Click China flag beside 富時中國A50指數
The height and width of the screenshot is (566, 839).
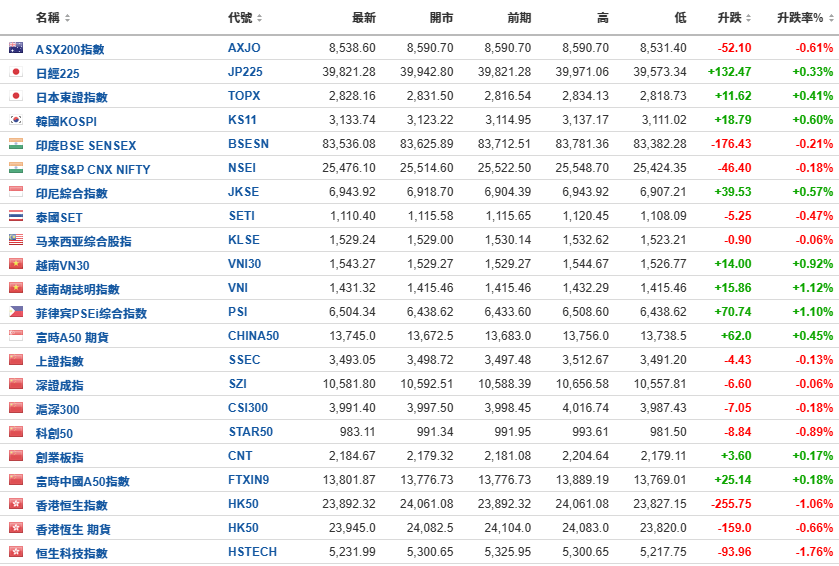pyautogui.click(x=16, y=480)
